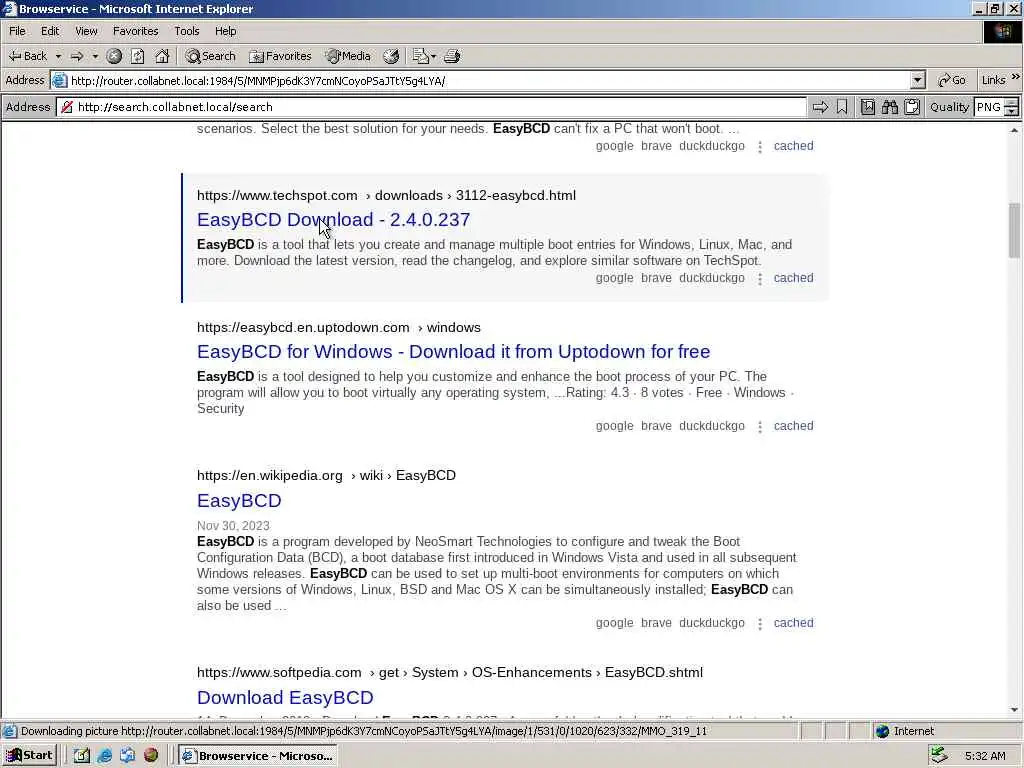Select the Browservice taskbar button

pyautogui.click(x=259, y=756)
